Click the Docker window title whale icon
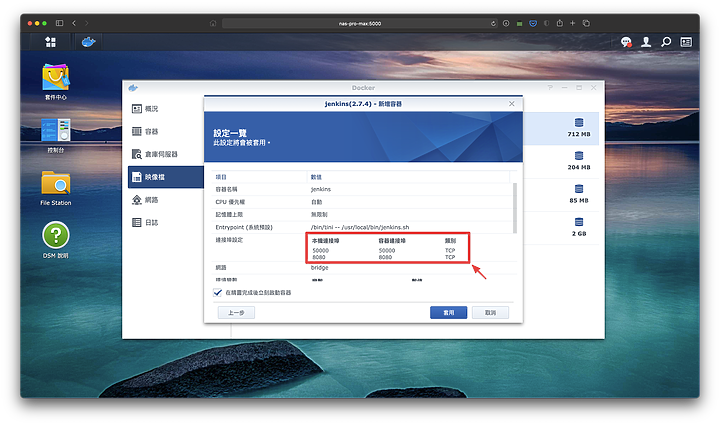 pos(133,88)
